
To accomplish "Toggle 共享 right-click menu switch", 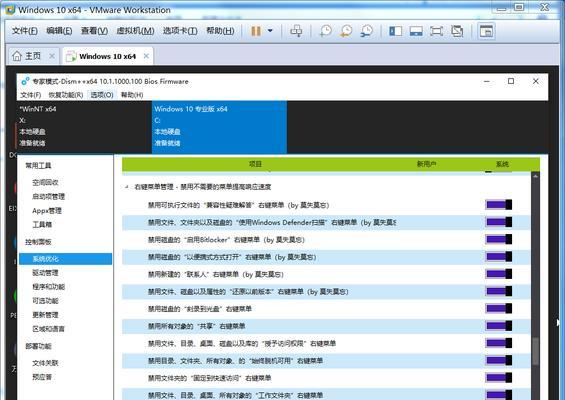I will pyautogui.click(x=499, y=326).
